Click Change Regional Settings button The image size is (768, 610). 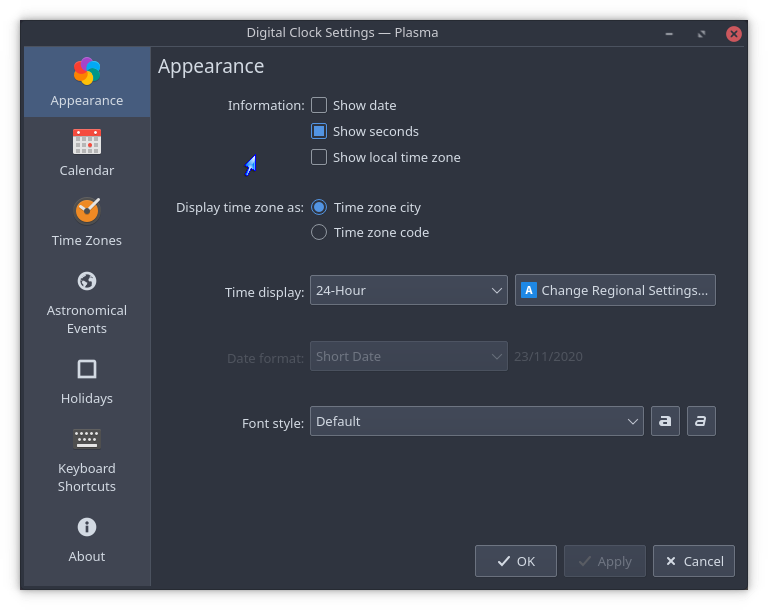(615, 290)
